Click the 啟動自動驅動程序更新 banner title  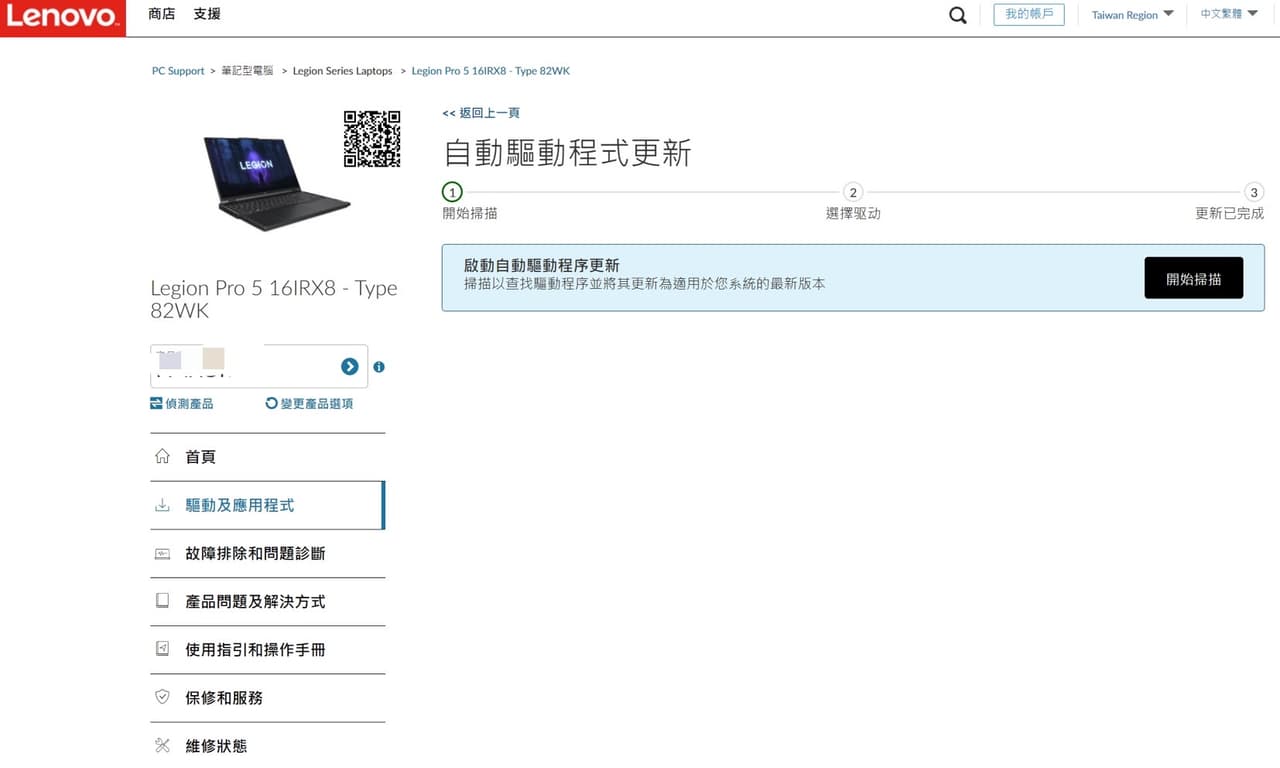pos(542,265)
